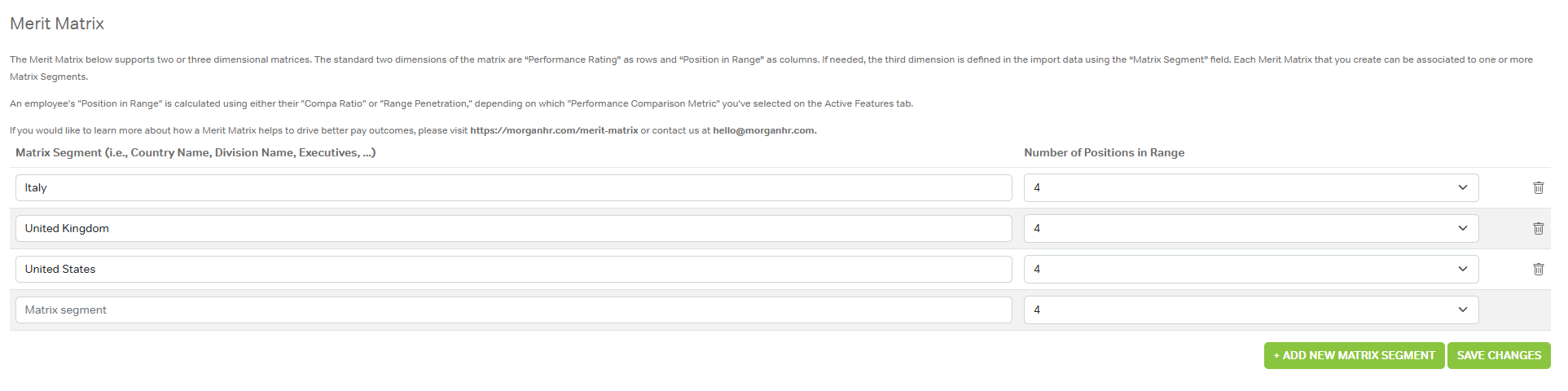
Task: Open the morganhr.com/merit-matrix link
Action: [554, 130]
